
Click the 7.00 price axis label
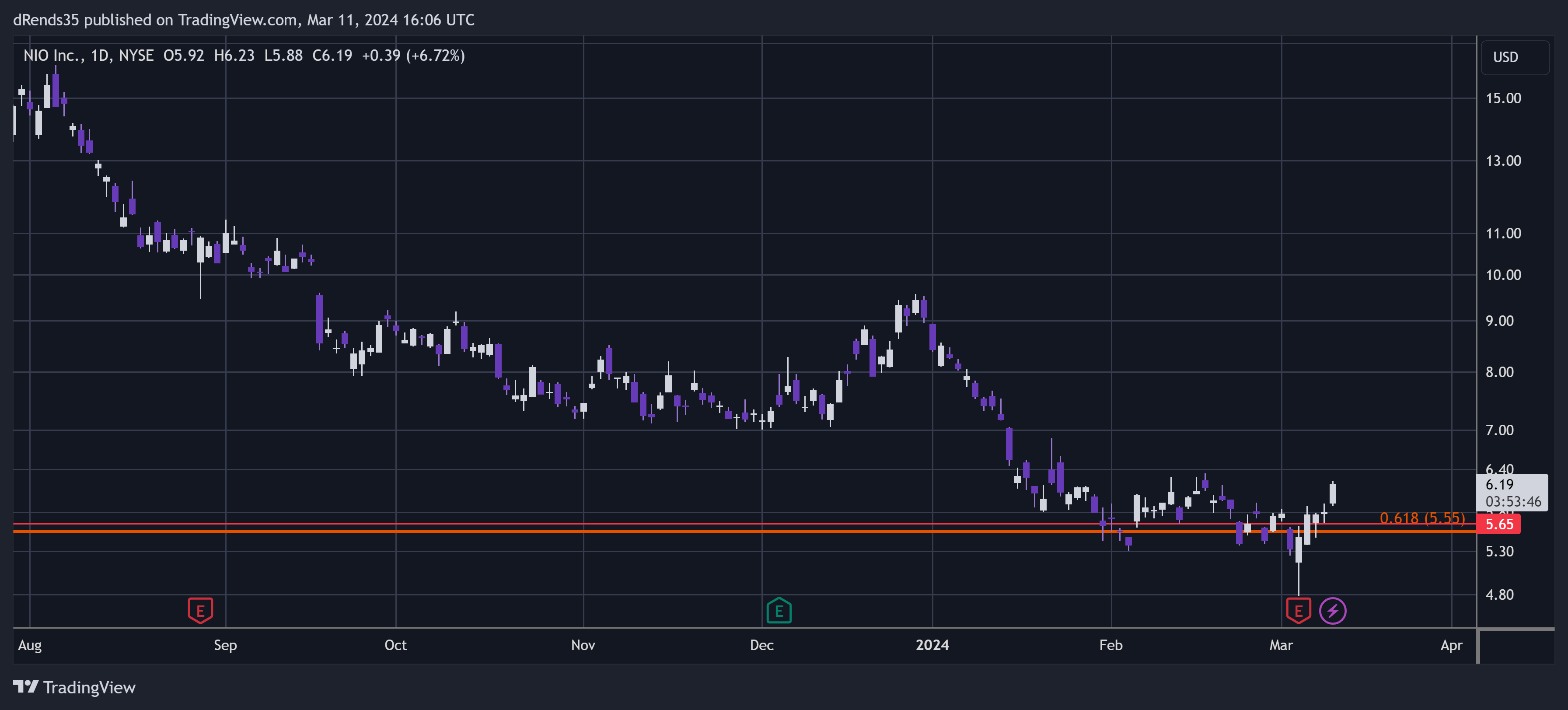coord(1499,430)
